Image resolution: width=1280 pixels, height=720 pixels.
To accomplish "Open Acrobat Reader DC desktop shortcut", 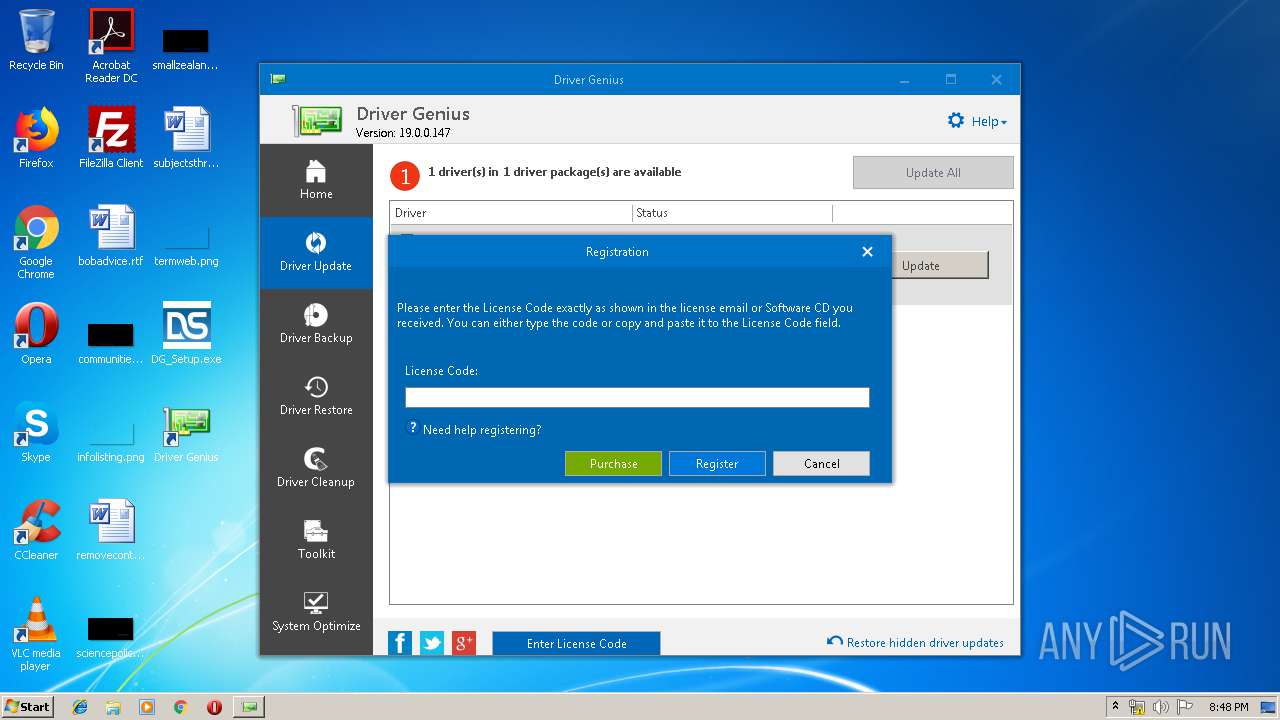I will coord(111,46).
